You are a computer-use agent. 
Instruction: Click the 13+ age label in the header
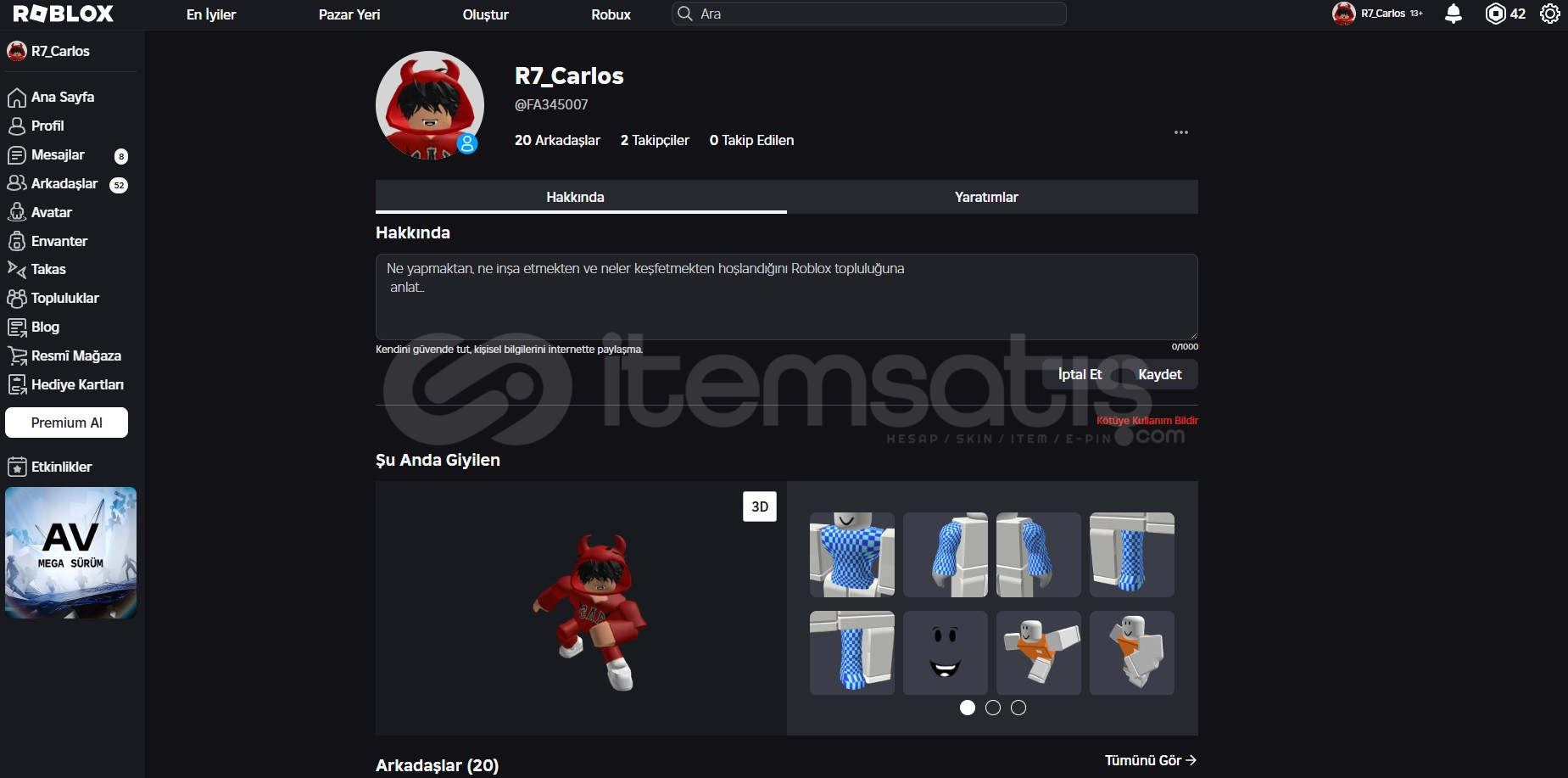tap(1416, 14)
